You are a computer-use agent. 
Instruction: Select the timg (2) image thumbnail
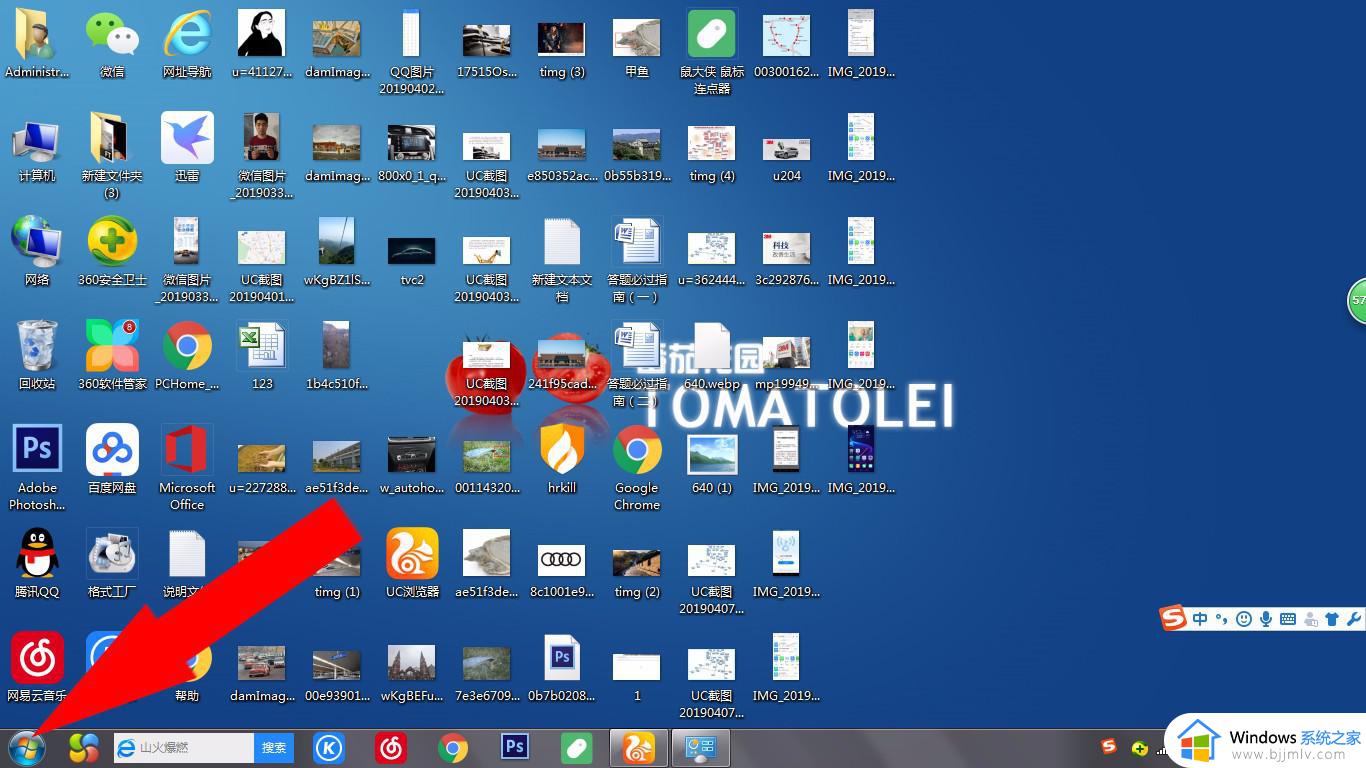(x=637, y=563)
